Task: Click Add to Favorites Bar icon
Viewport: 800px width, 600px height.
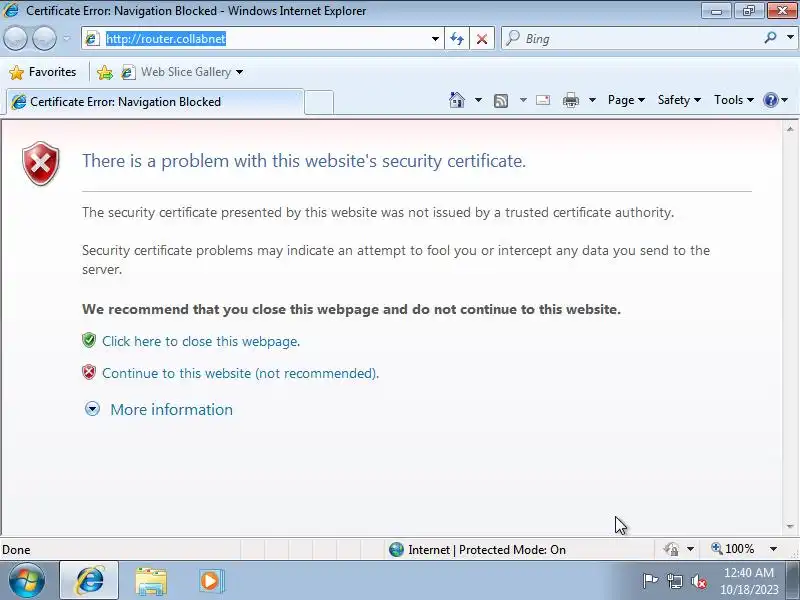Action: pos(105,72)
